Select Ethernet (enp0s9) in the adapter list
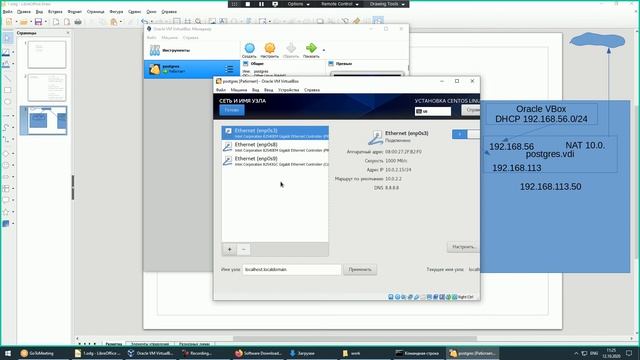Screen dimensions: 640x360 tap(275, 161)
